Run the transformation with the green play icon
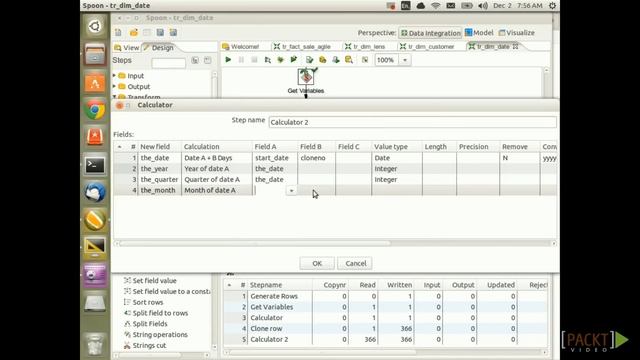This screenshot has height=360, width=640. [x=228, y=60]
